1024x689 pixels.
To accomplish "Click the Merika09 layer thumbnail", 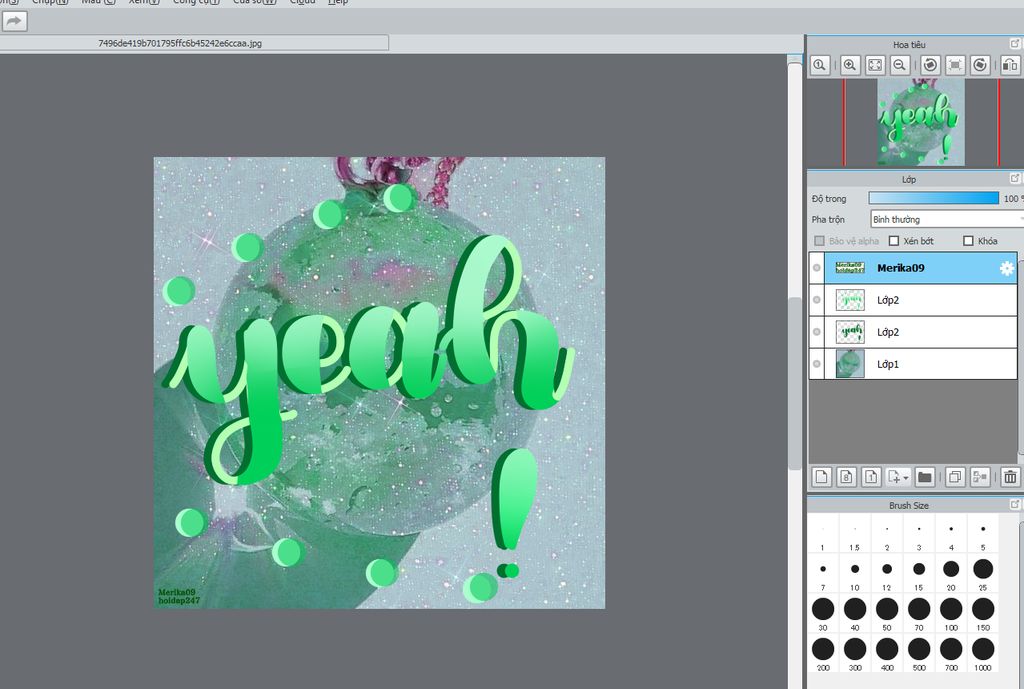I will coord(850,268).
